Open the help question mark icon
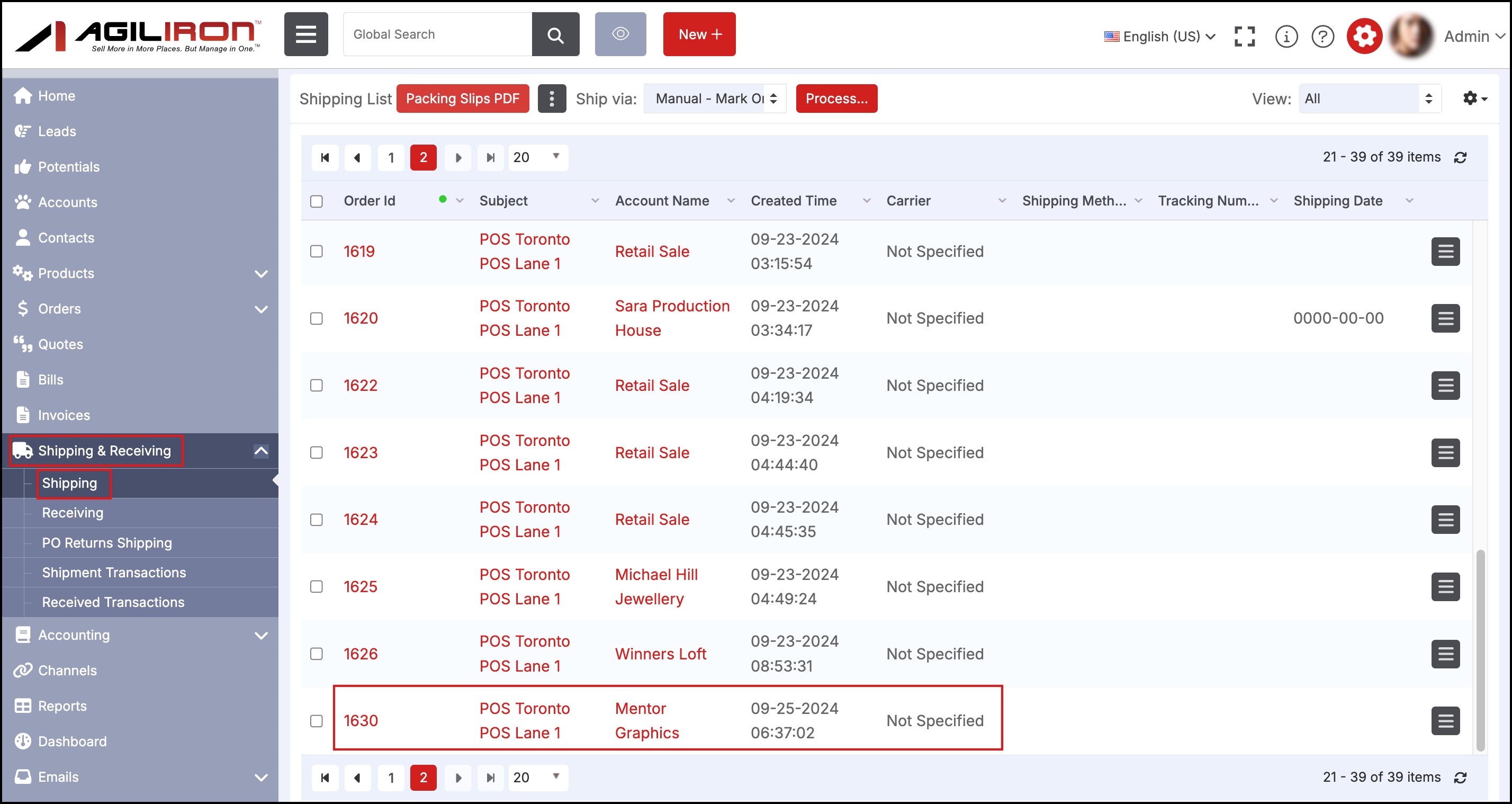The height and width of the screenshot is (804, 1512). [1322, 37]
